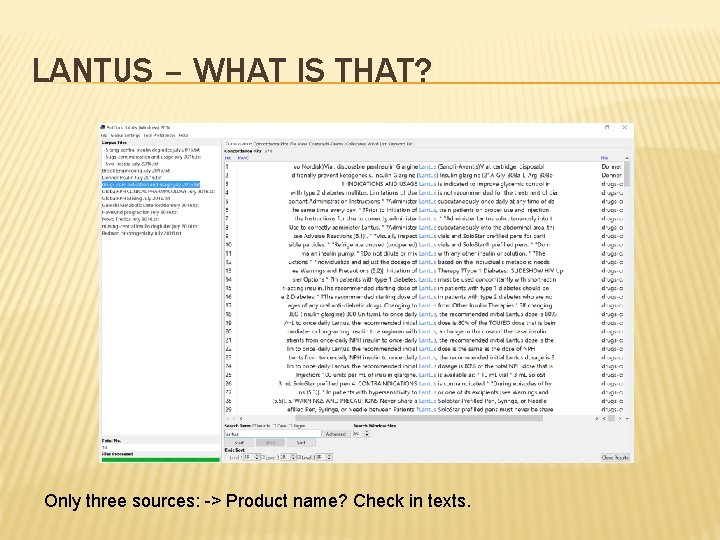This screenshot has width=720, height=540.
Task: Close the AntConc window
Action: click(624, 127)
